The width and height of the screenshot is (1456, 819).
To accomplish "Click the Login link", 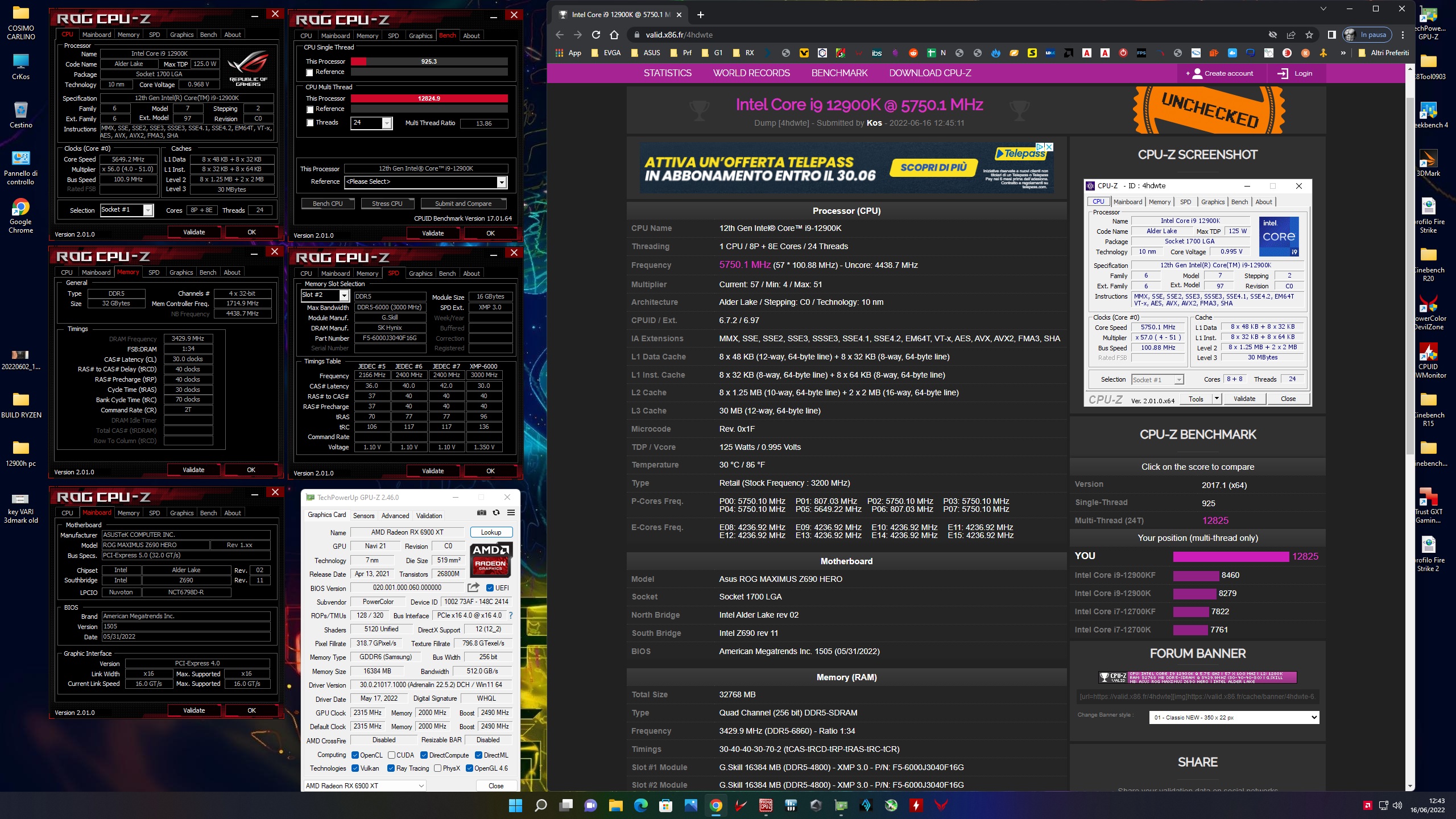I will (x=1295, y=73).
